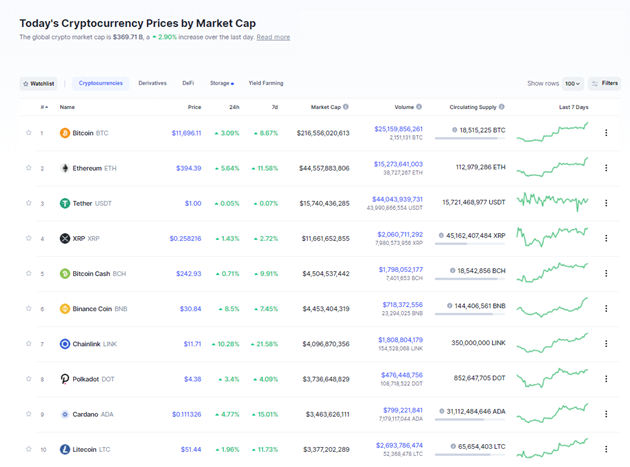Open Tether last 7 days sparkline chart
This screenshot has height=467, width=630.
coord(552,202)
